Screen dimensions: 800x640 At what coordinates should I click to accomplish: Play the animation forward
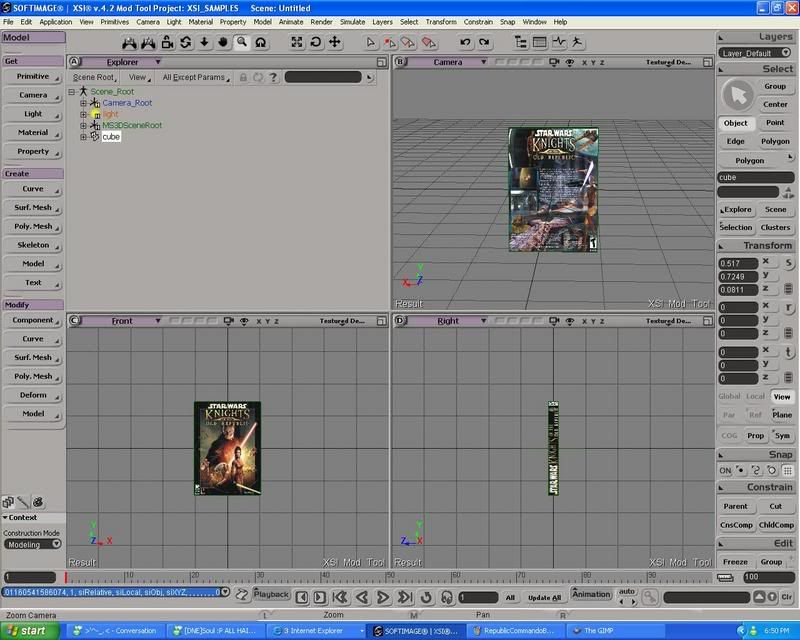click(383, 597)
